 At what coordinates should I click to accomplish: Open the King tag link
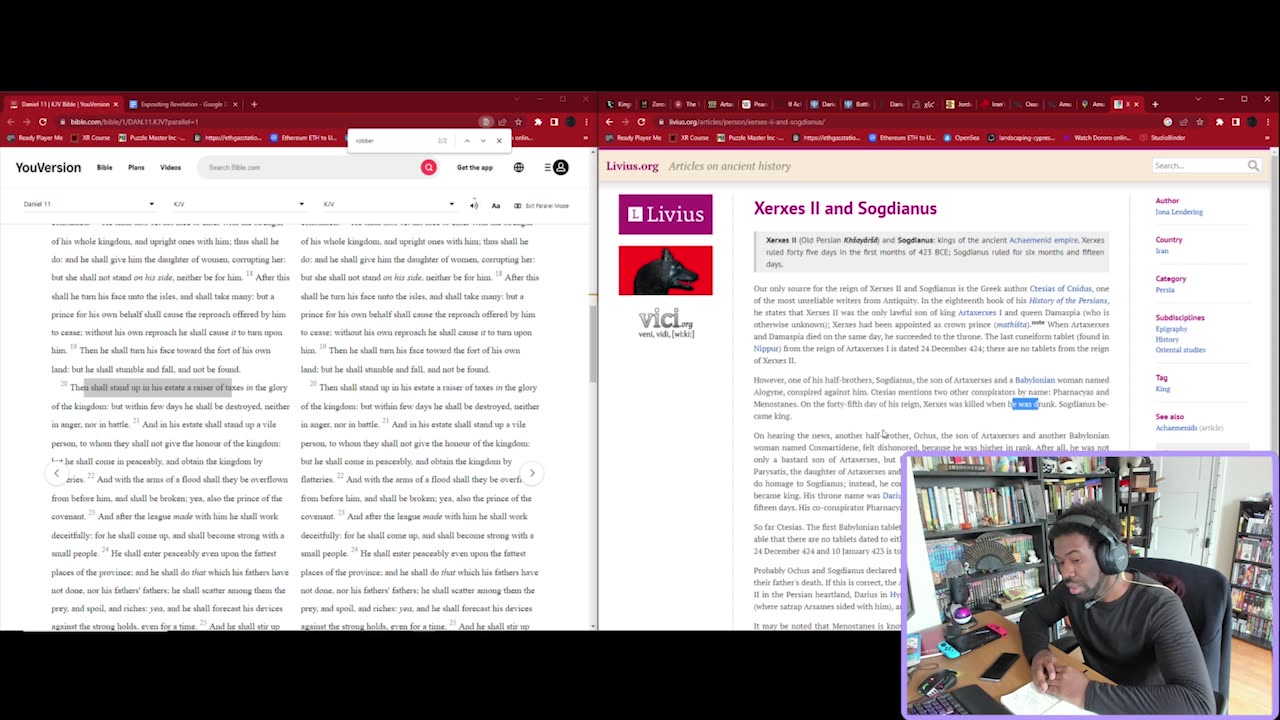click(x=1162, y=389)
